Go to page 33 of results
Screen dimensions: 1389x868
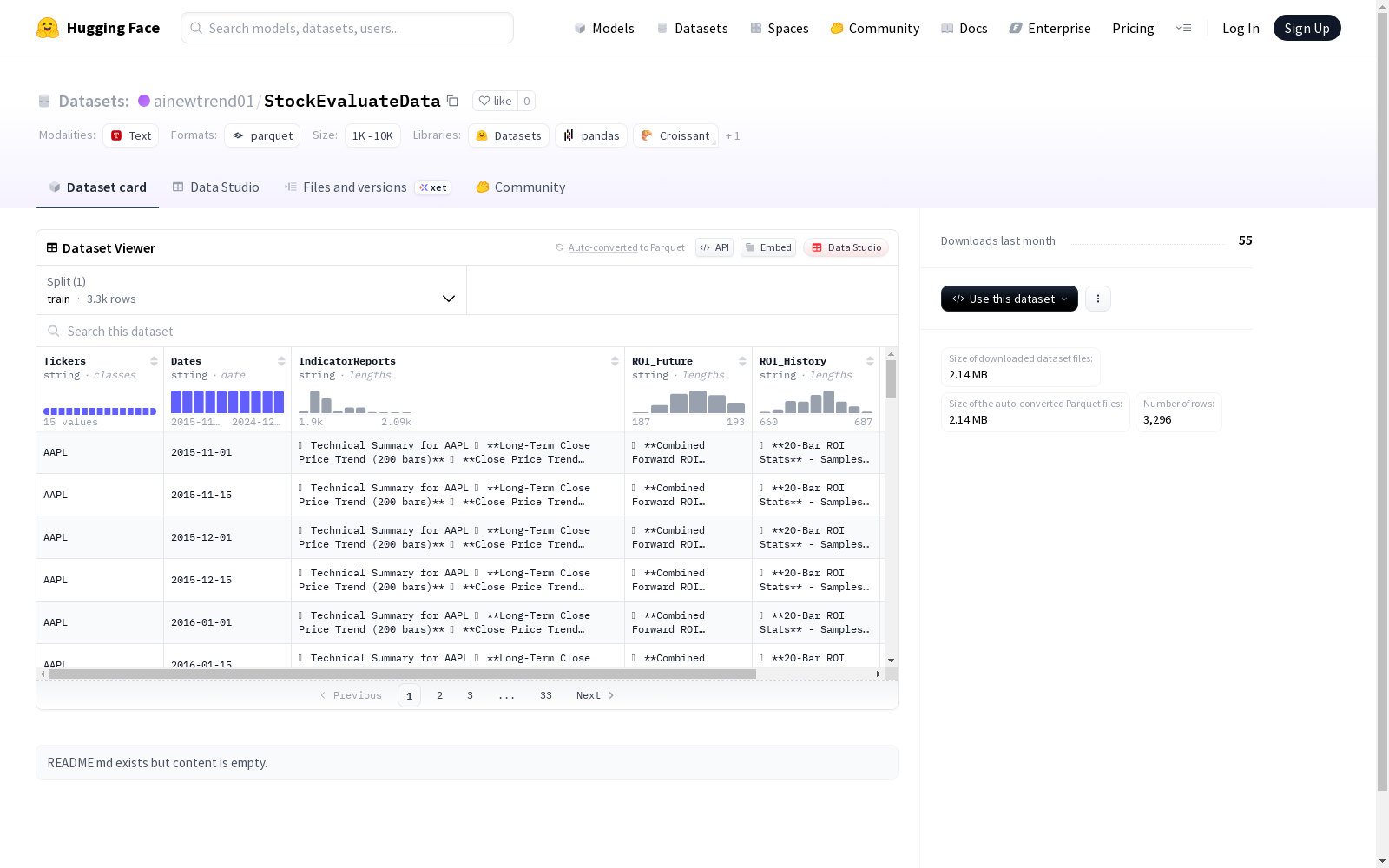(546, 695)
